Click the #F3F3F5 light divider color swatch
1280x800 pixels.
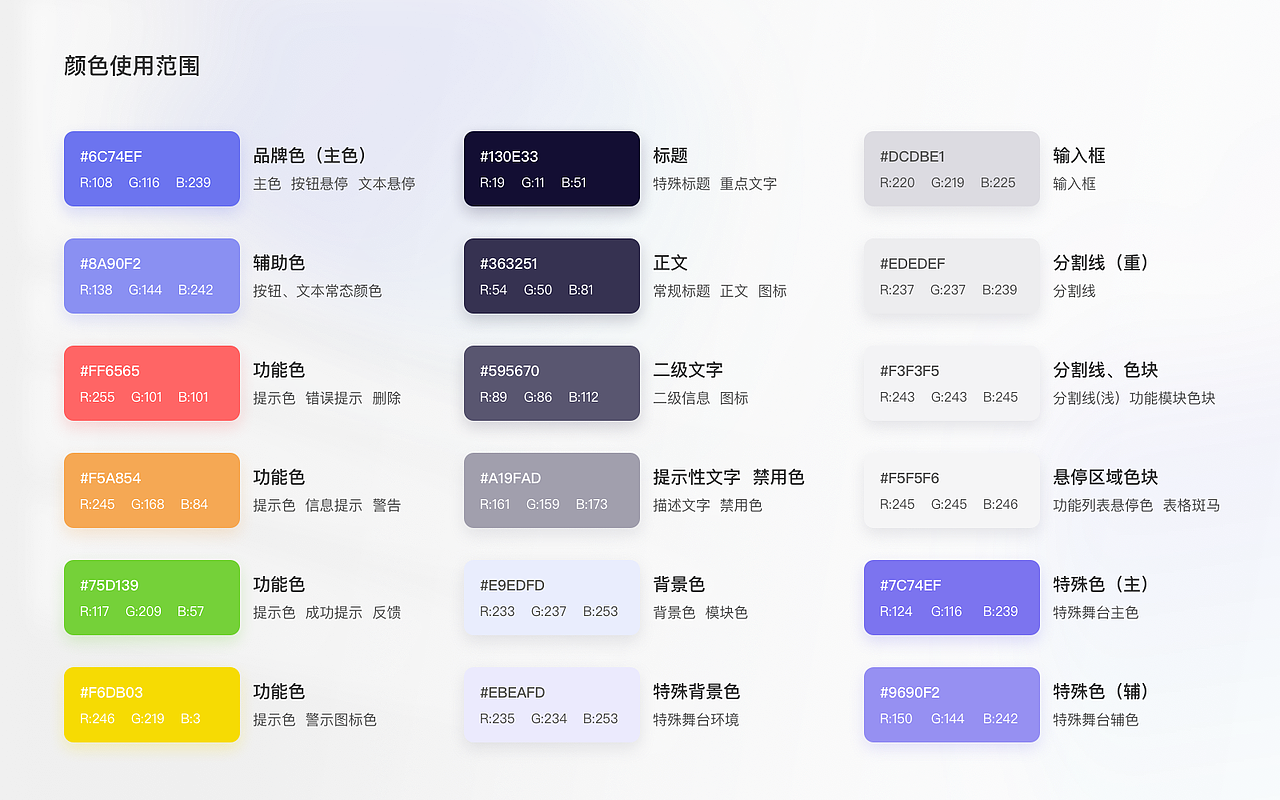[951, 383]
